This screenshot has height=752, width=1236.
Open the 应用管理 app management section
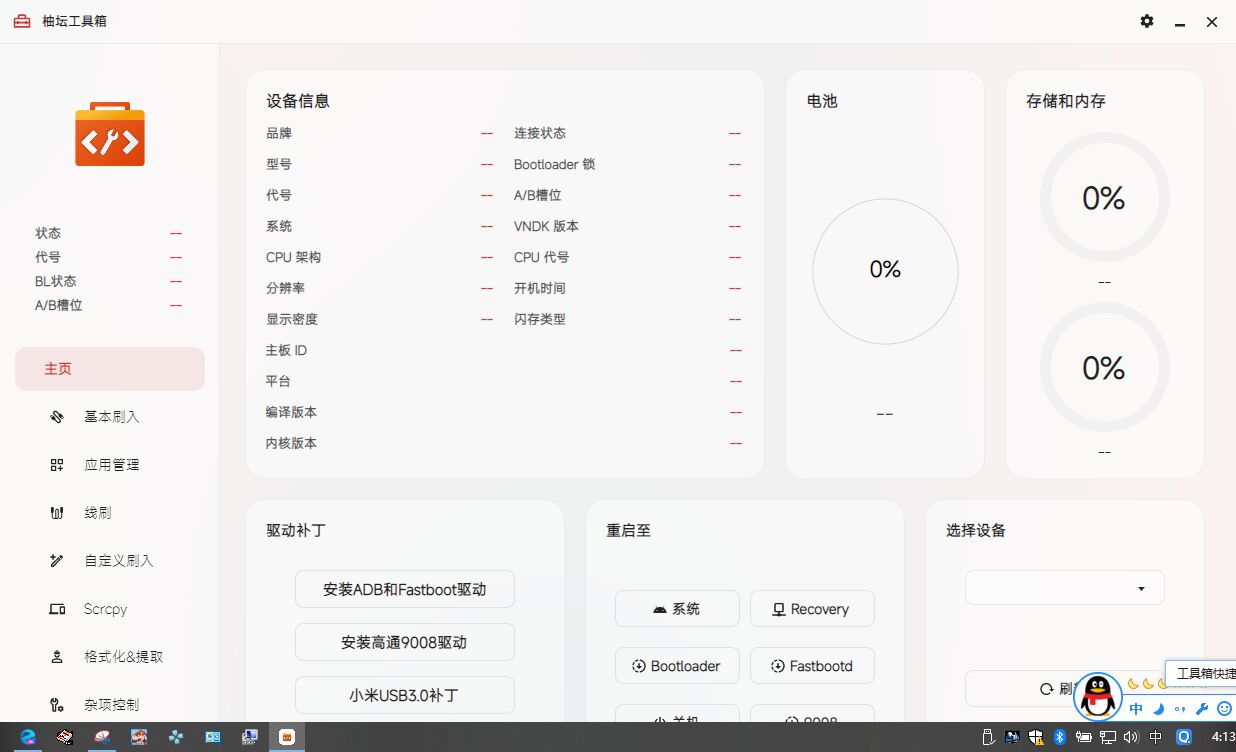[x=110, y=464]
